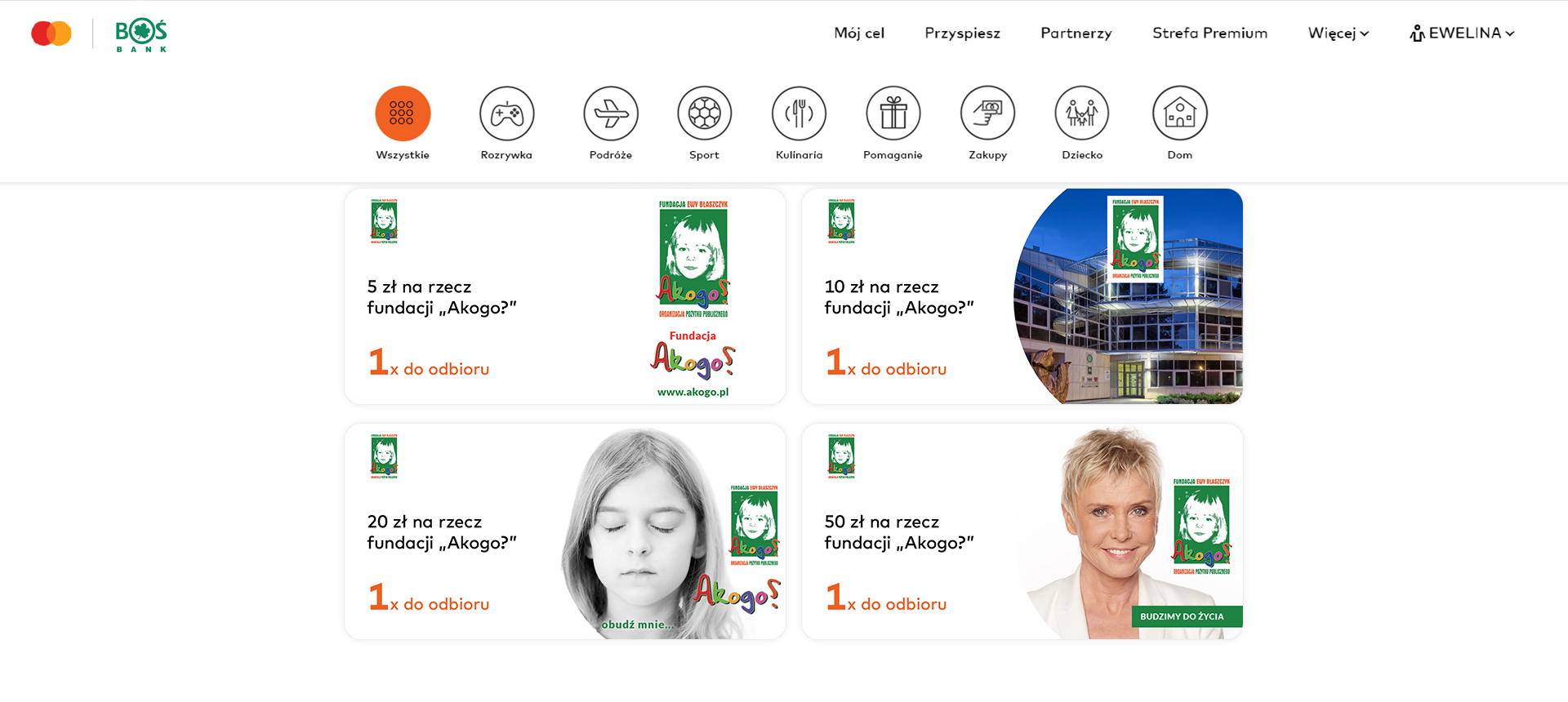This screenshot has height=702, width=1568.
Task: Open the EWELINA user account dropdown
Action: click(1462, 33)
